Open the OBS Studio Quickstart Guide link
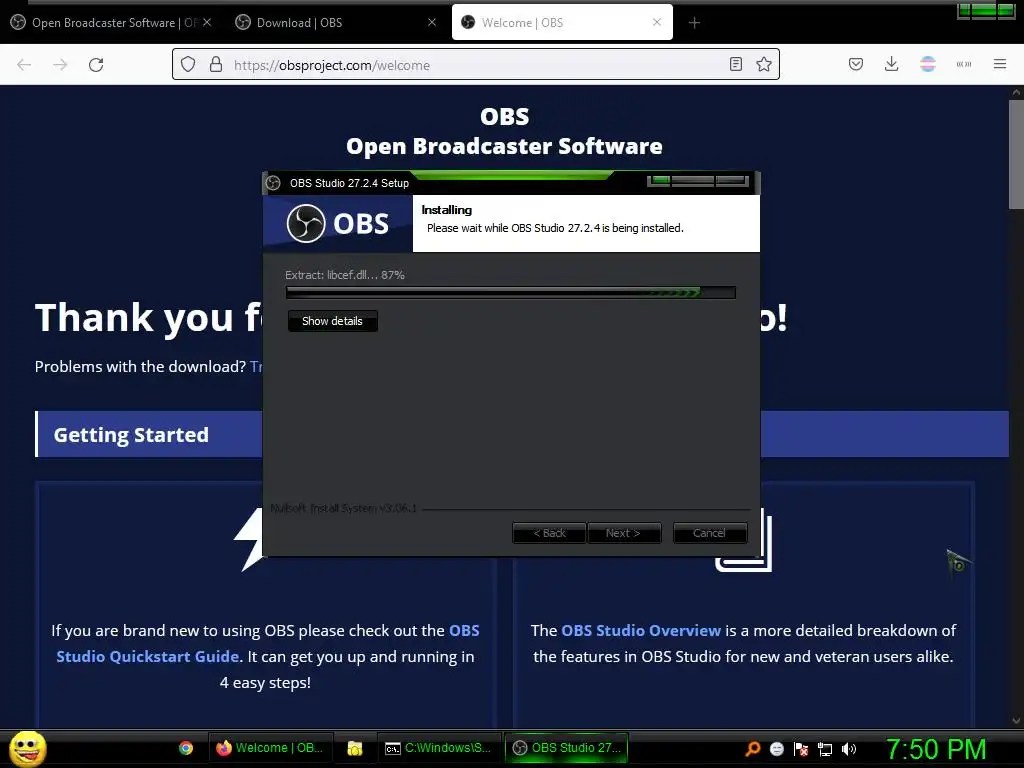This screenshot has height=768, width=1024. [268, 643]
